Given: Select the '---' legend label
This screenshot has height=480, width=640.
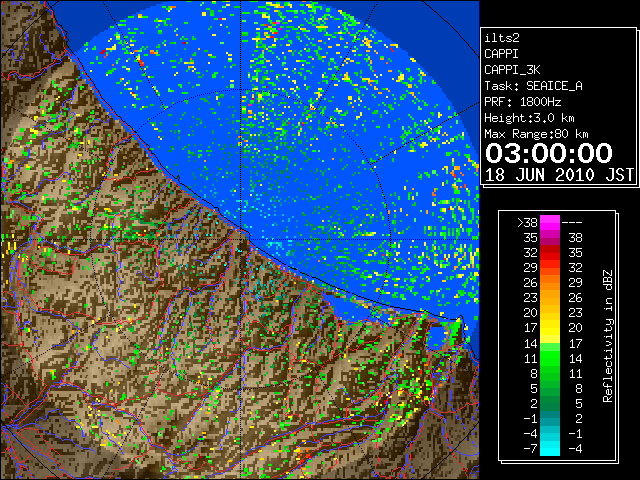Looking at the screenshot, I should click(x=572, y=223).
